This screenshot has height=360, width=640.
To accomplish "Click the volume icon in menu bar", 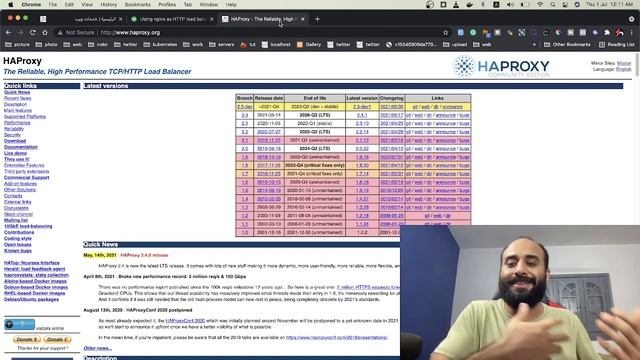I will (510, 4).
